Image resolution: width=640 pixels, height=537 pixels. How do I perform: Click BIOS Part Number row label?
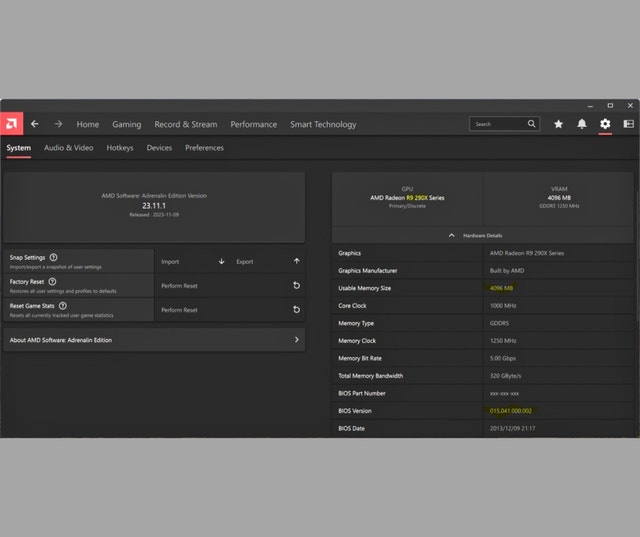(x=362, y=393)
